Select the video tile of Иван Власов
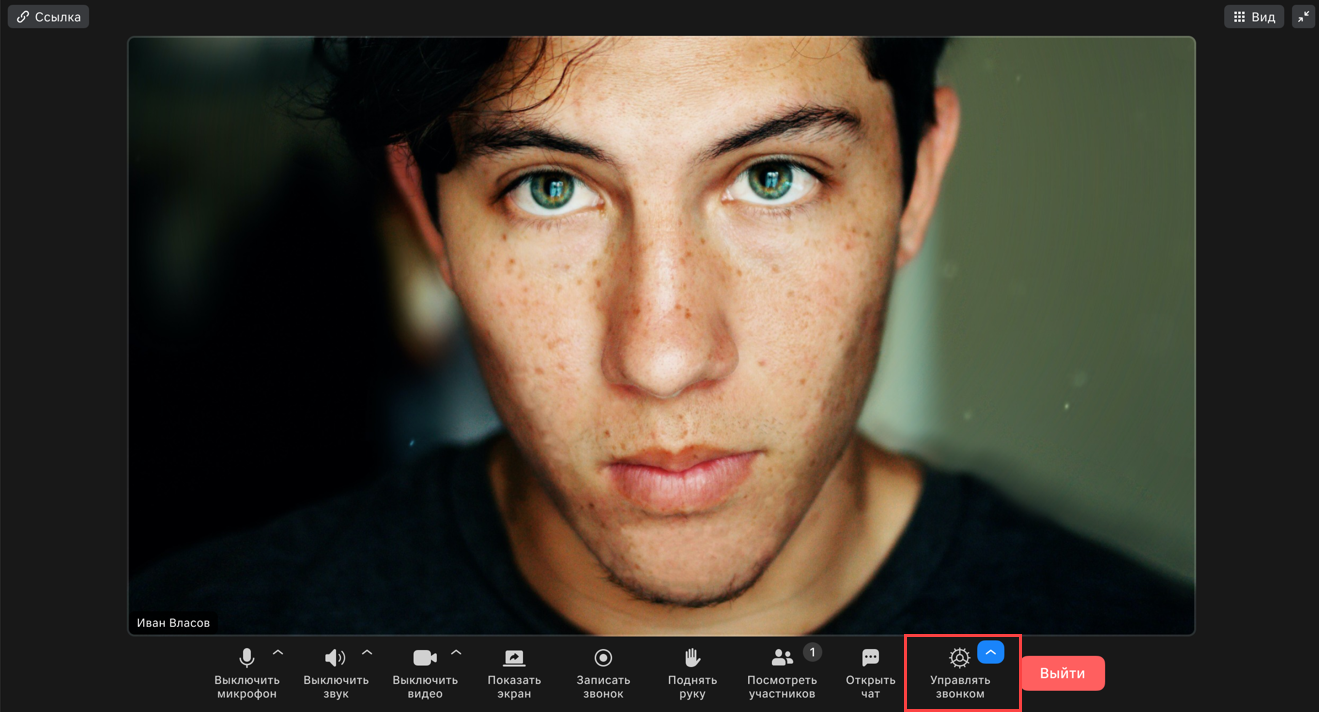Image resolution: width=1319 pixels, height=712 pixels. (661, 335)
